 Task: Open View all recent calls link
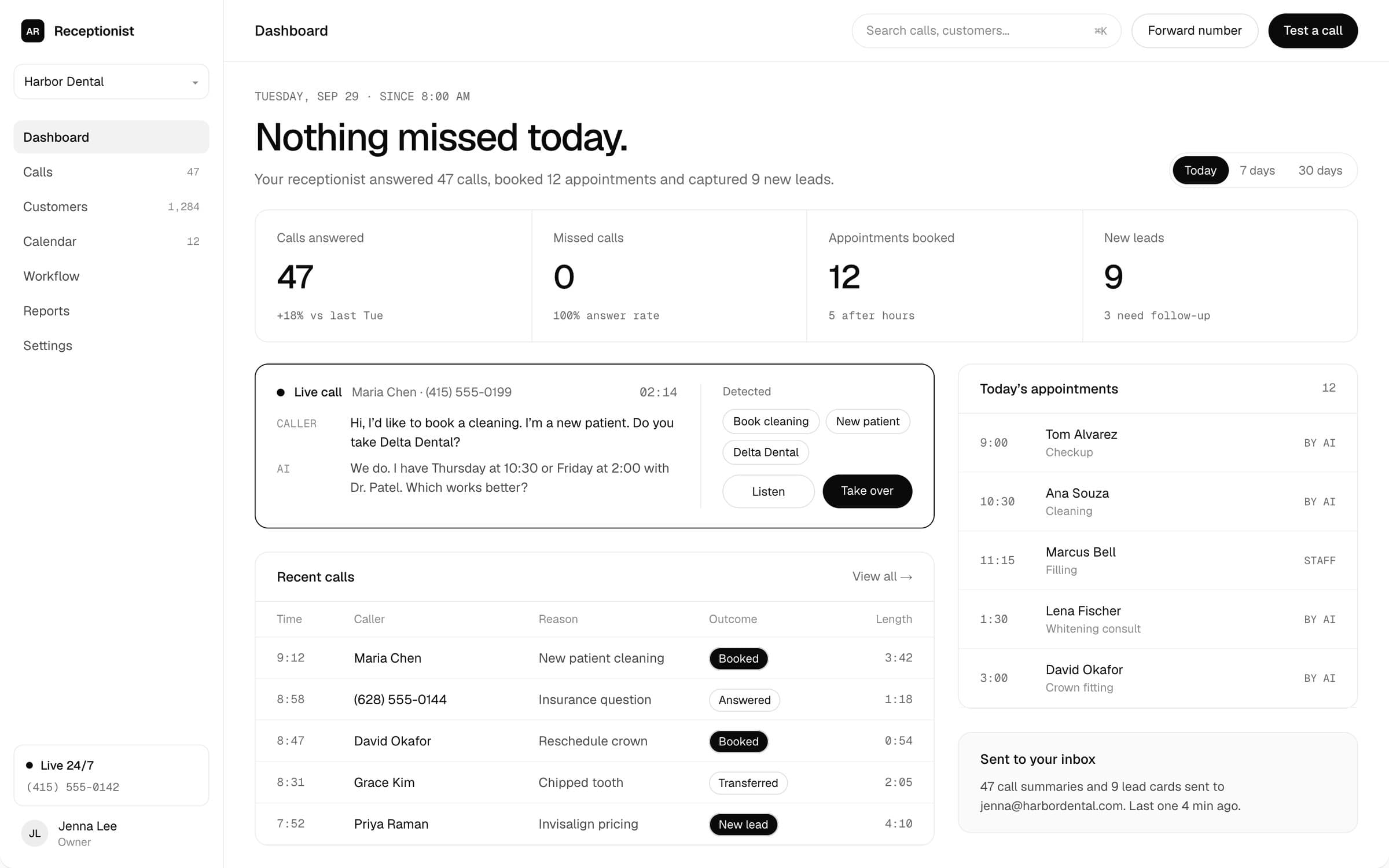point(882,576)
